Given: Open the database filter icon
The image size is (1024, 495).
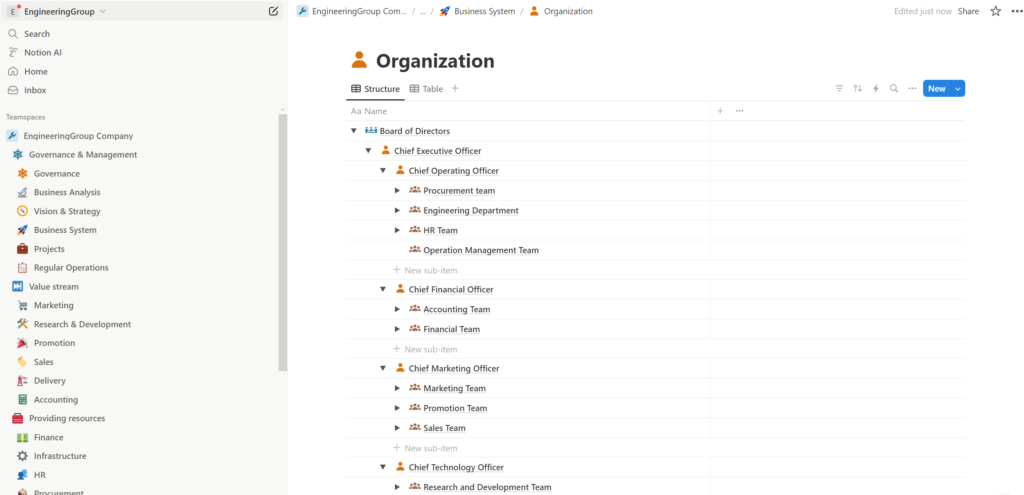Looking at the screenshot, I should click(839, 89).
